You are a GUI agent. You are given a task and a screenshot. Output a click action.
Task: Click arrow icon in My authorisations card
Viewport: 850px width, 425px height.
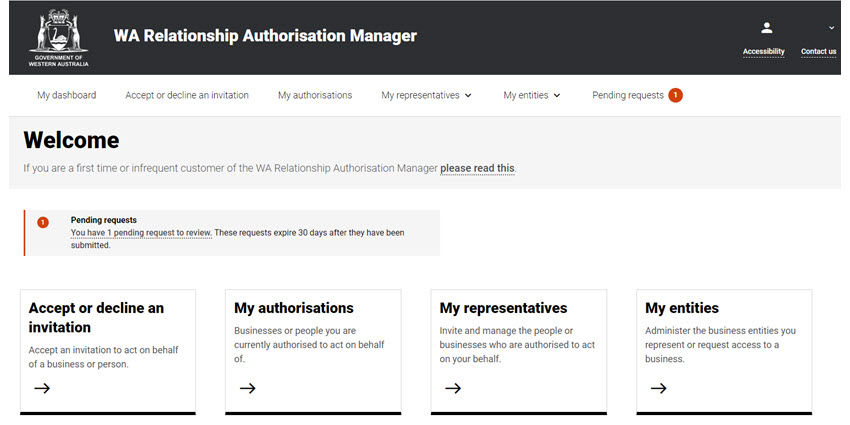(248, 388)
